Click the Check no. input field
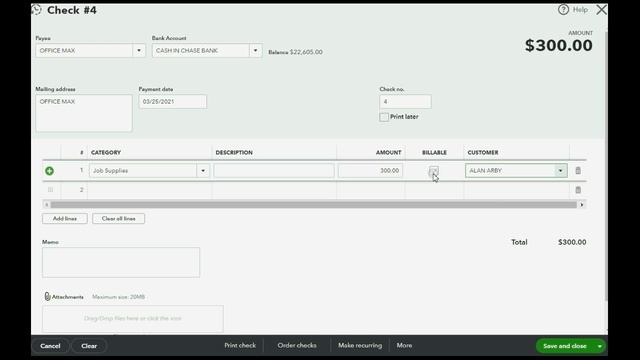 point(405,102)
